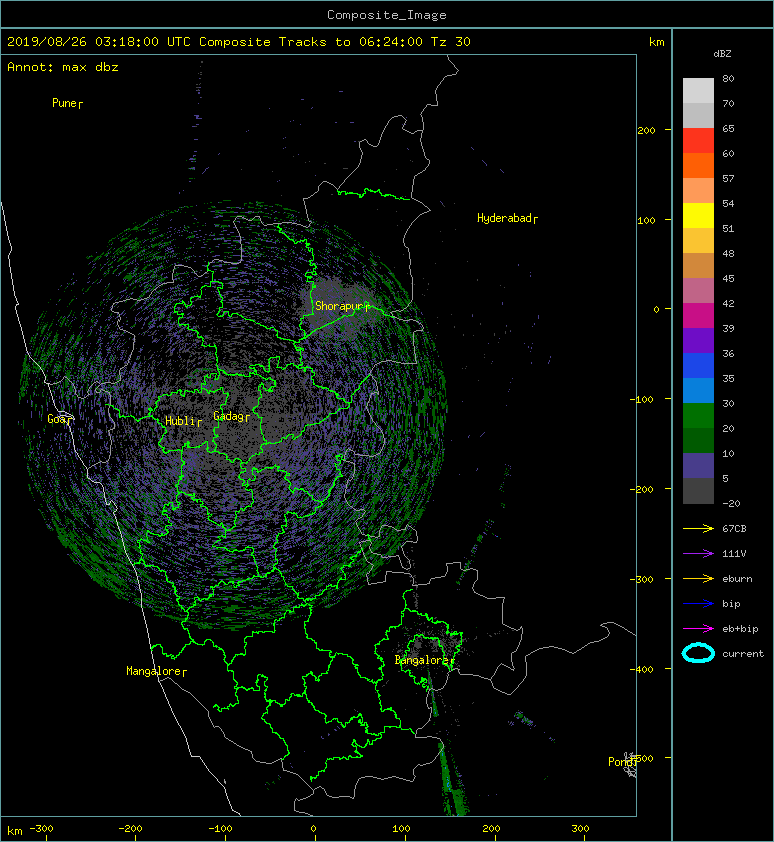Viewport: 774px width, 842px height.
Task: Click the blue 36 dBZ swatch
Action: 698,365
